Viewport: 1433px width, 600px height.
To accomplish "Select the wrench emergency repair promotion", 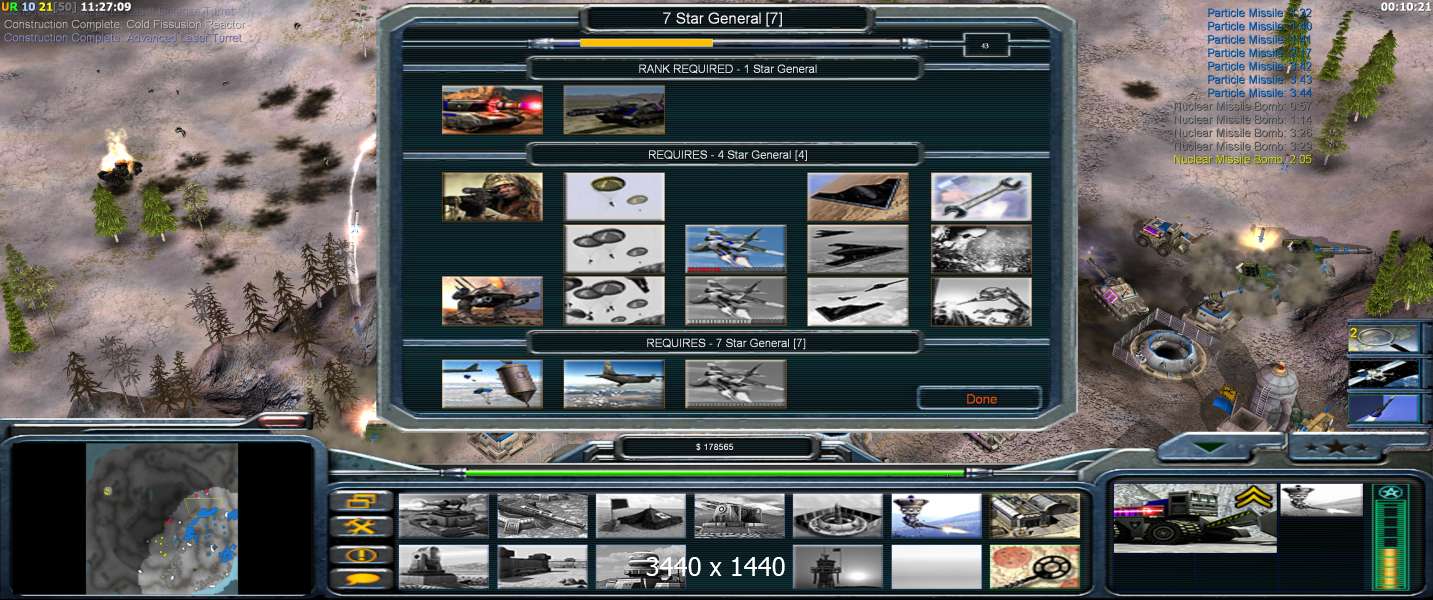I will [980, 197].
